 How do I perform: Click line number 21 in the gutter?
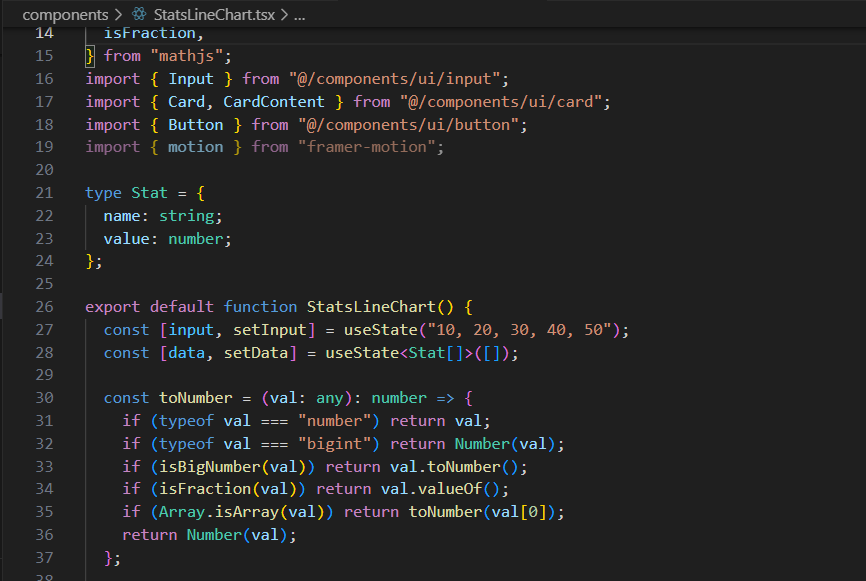(x=44, y=193)
